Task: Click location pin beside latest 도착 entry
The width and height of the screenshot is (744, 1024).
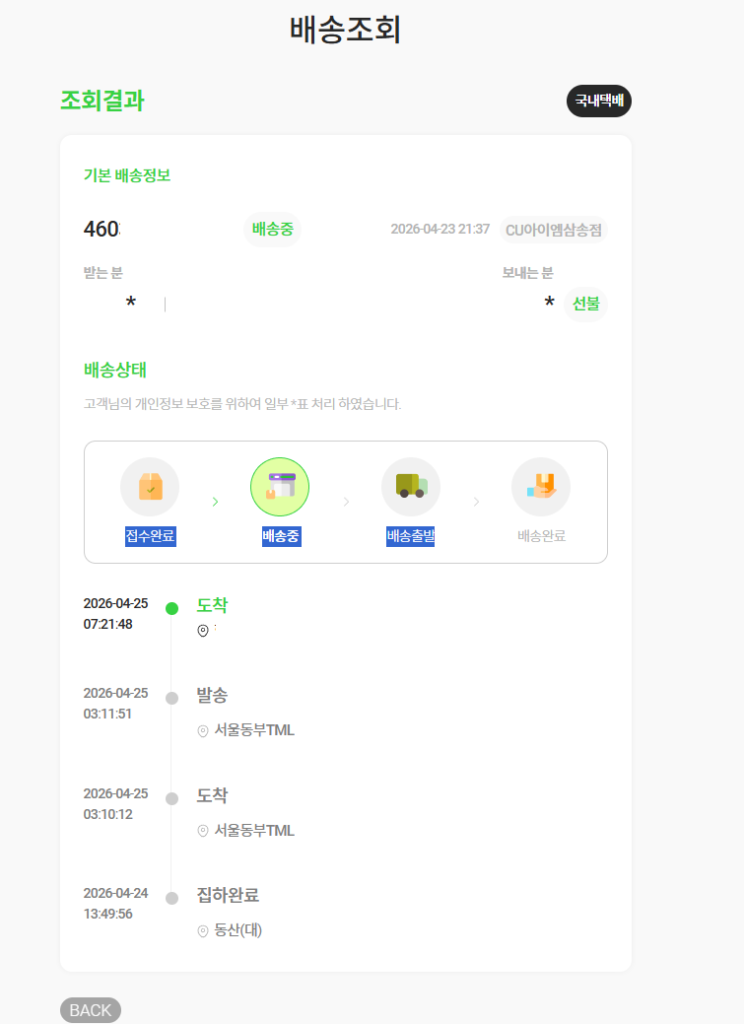Action: [x=203, y=631]
